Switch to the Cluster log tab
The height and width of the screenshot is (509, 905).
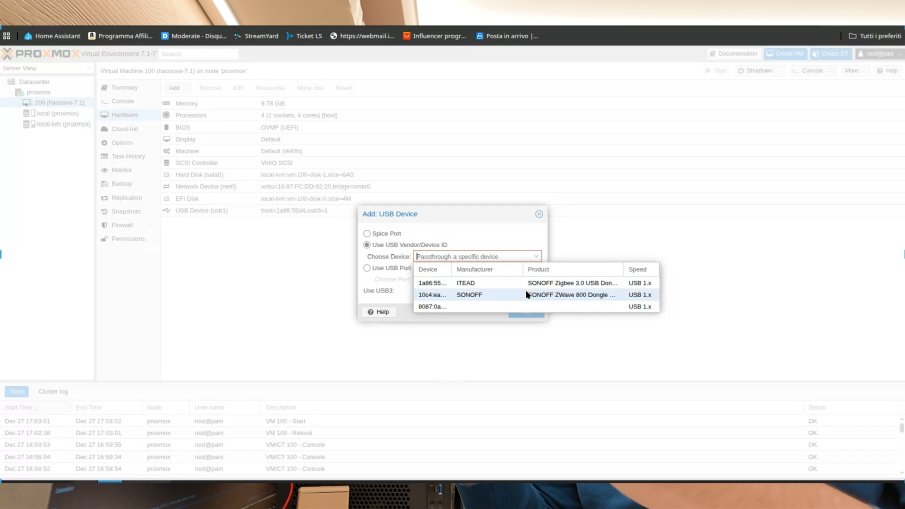click(53, 391)
